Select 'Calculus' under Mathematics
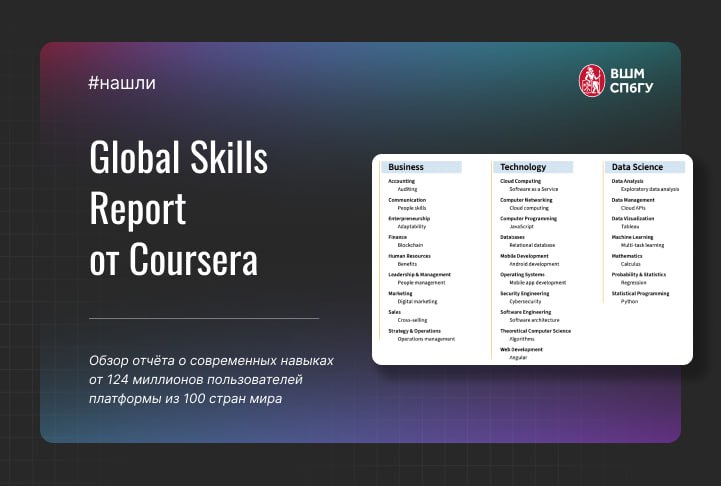 (630, 264)
